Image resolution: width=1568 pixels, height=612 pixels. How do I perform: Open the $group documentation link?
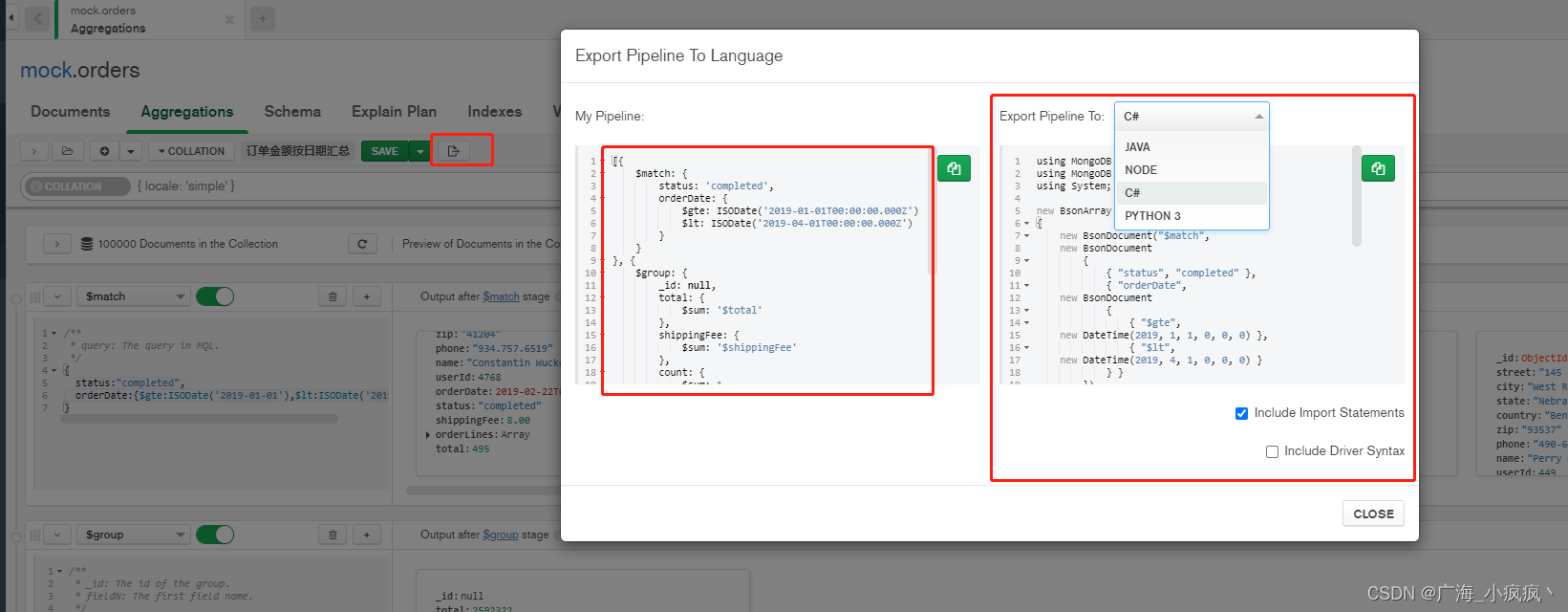[501, 535]
